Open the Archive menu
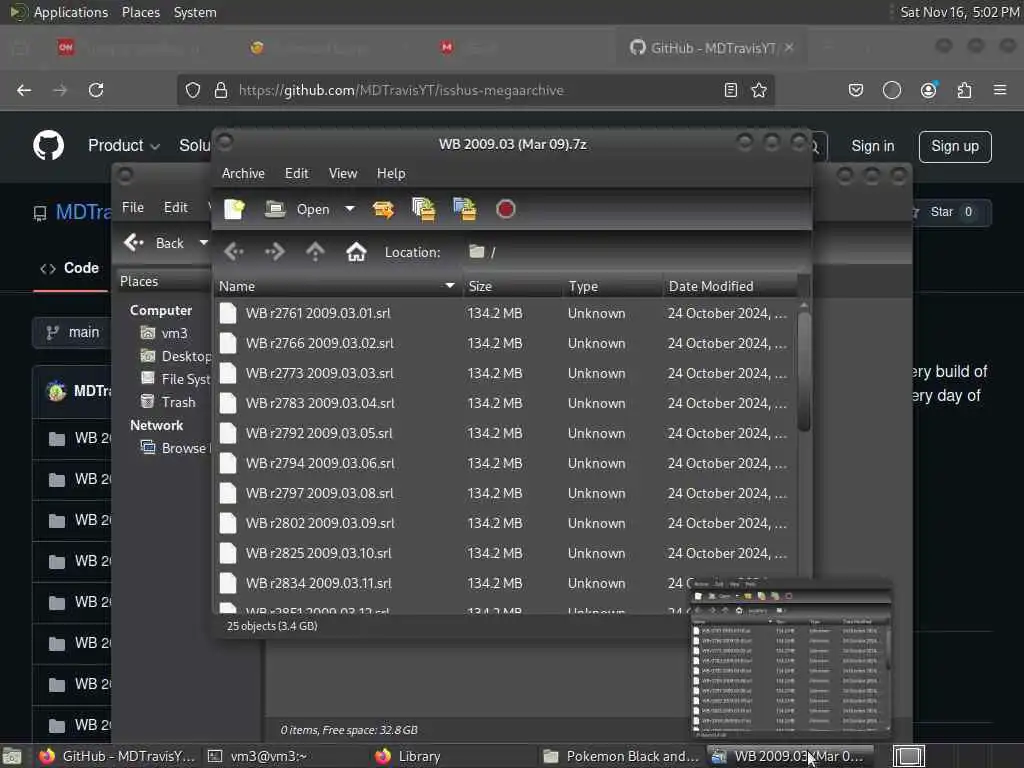 click(243, 173)
